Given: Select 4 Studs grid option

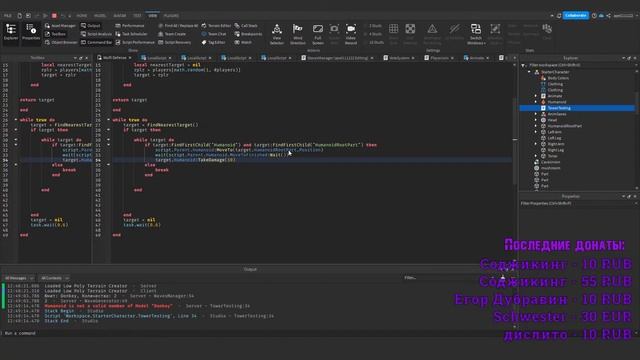Looking at the screenshot, I should (x=373, y=34).
